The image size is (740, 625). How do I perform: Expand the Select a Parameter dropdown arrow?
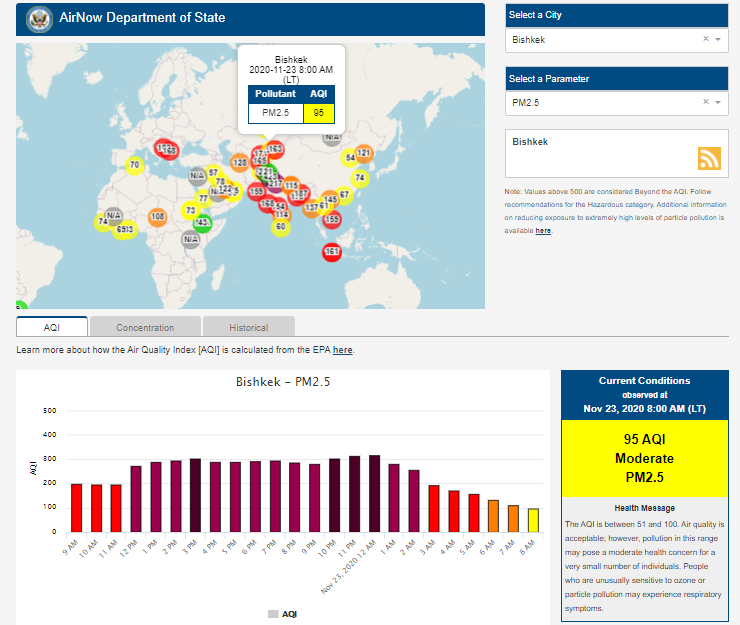(x=718, y=103)
